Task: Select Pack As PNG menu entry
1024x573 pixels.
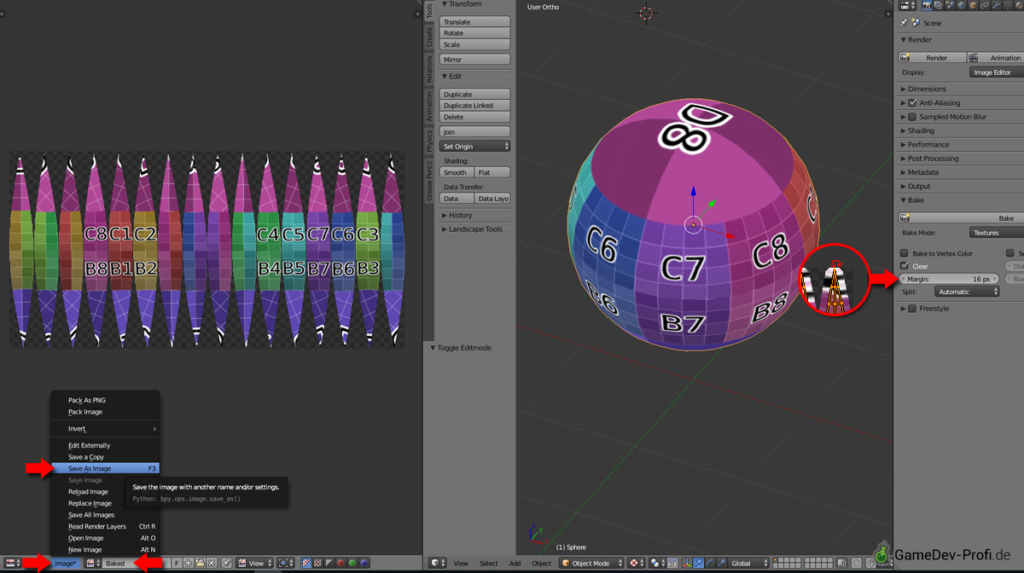Action: pyautogui.click(x=87, y=400)
